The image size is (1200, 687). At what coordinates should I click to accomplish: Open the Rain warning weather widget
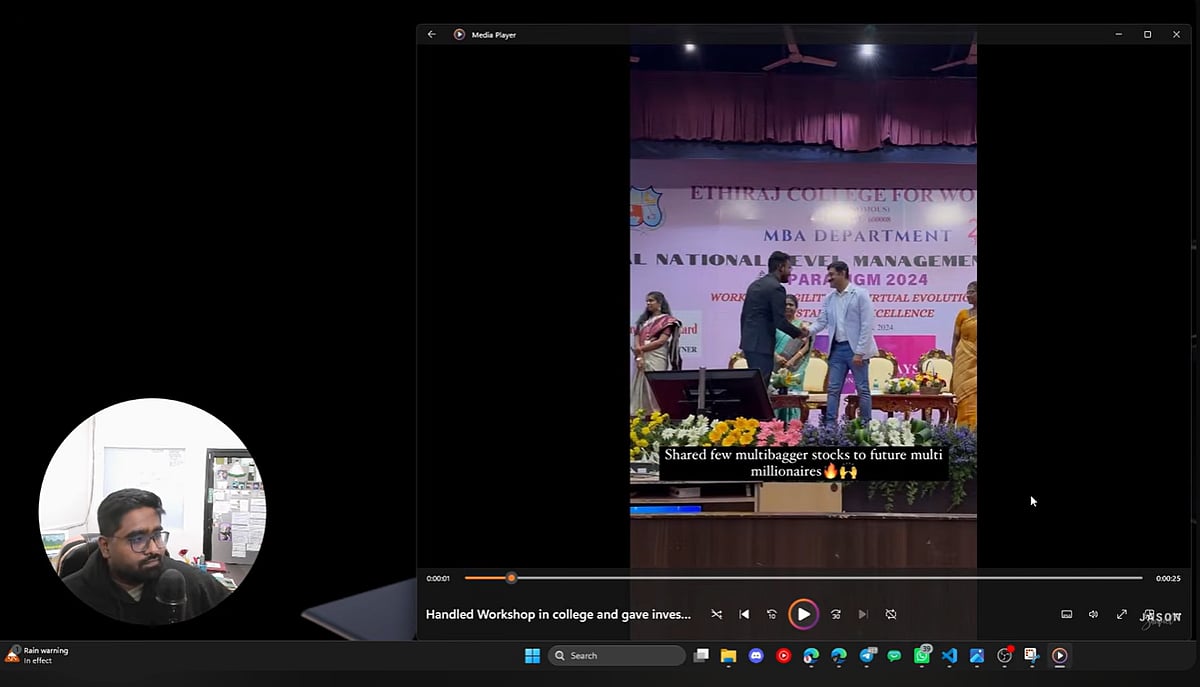[x=37, y=655]
